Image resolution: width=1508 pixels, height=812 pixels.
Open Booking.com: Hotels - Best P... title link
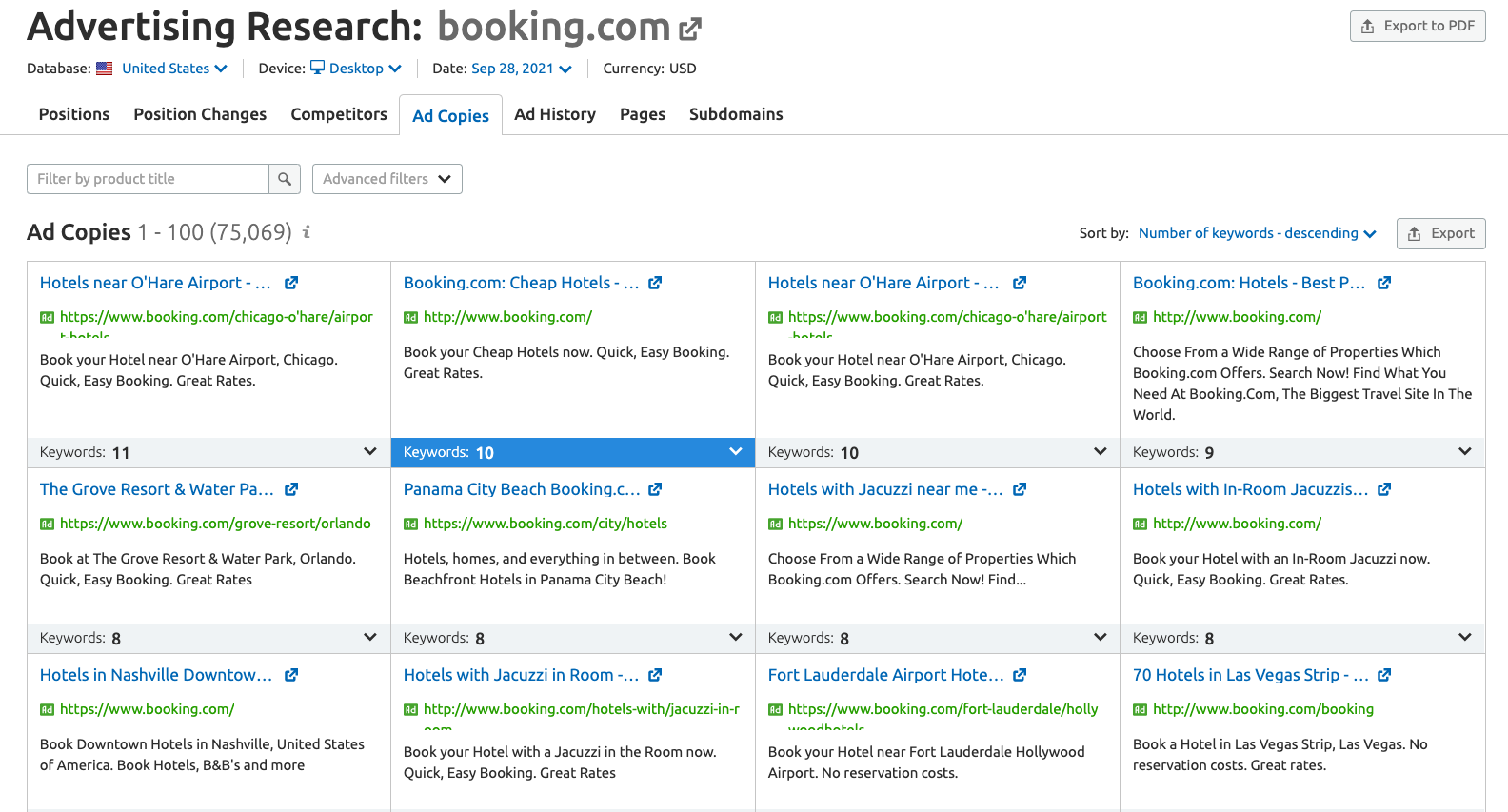point(1249,283)
